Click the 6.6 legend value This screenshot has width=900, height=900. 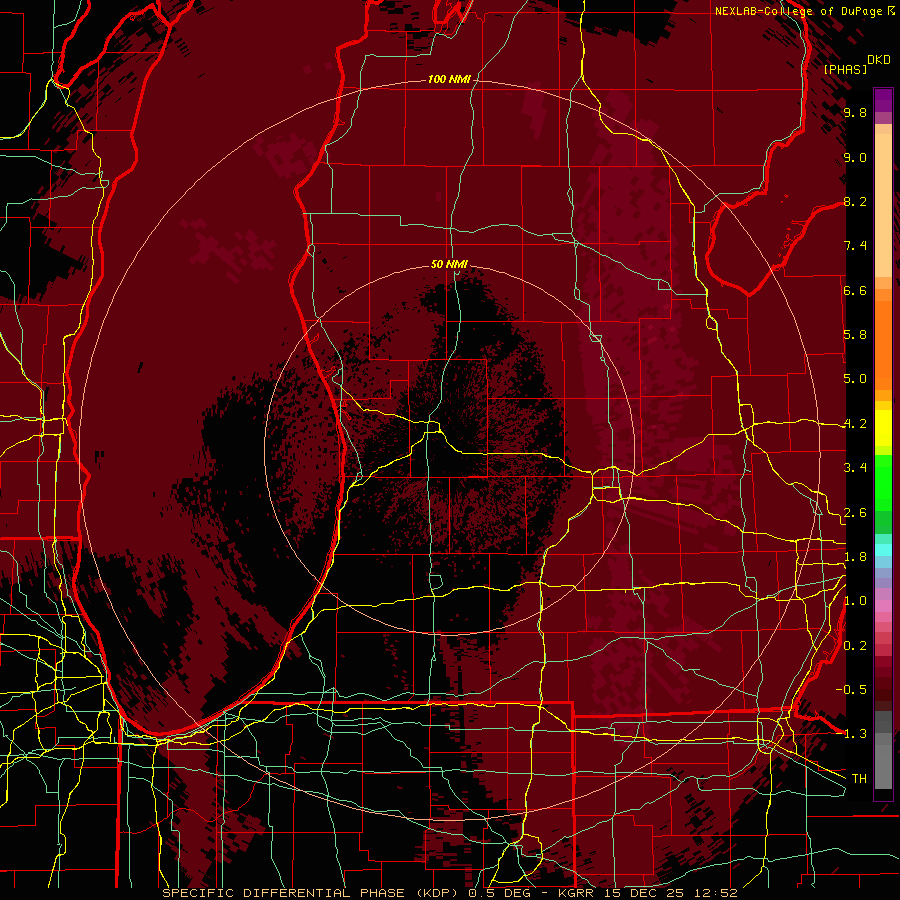click(855, 290)
